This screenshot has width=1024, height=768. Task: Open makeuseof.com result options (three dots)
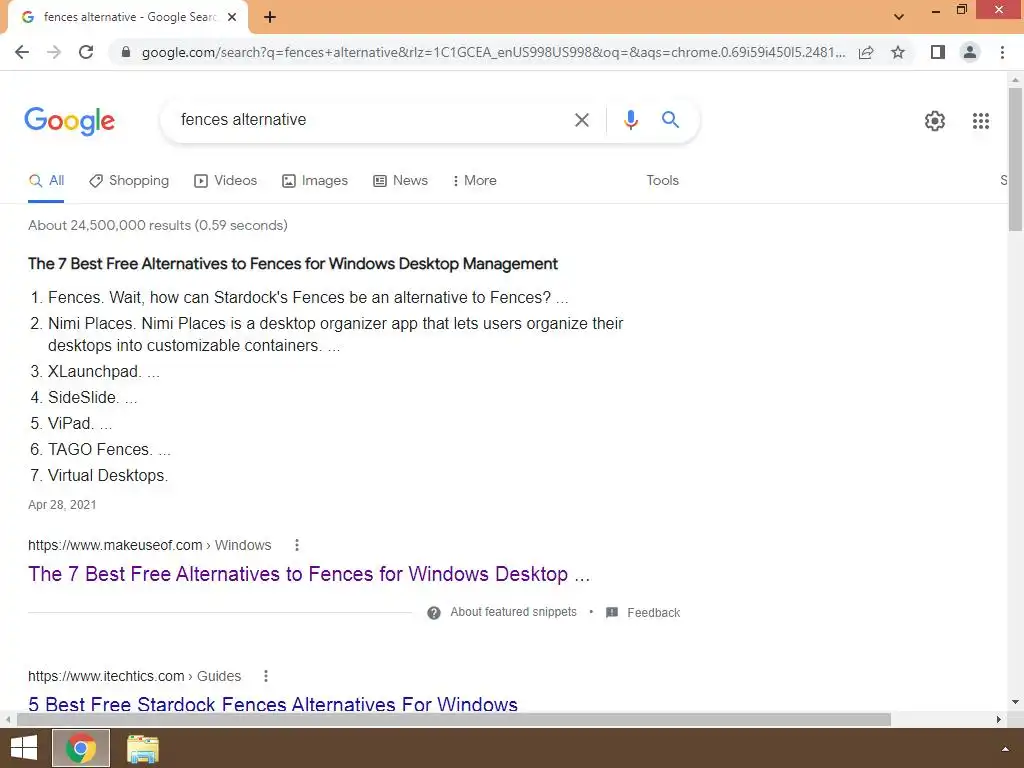point(296,545)
